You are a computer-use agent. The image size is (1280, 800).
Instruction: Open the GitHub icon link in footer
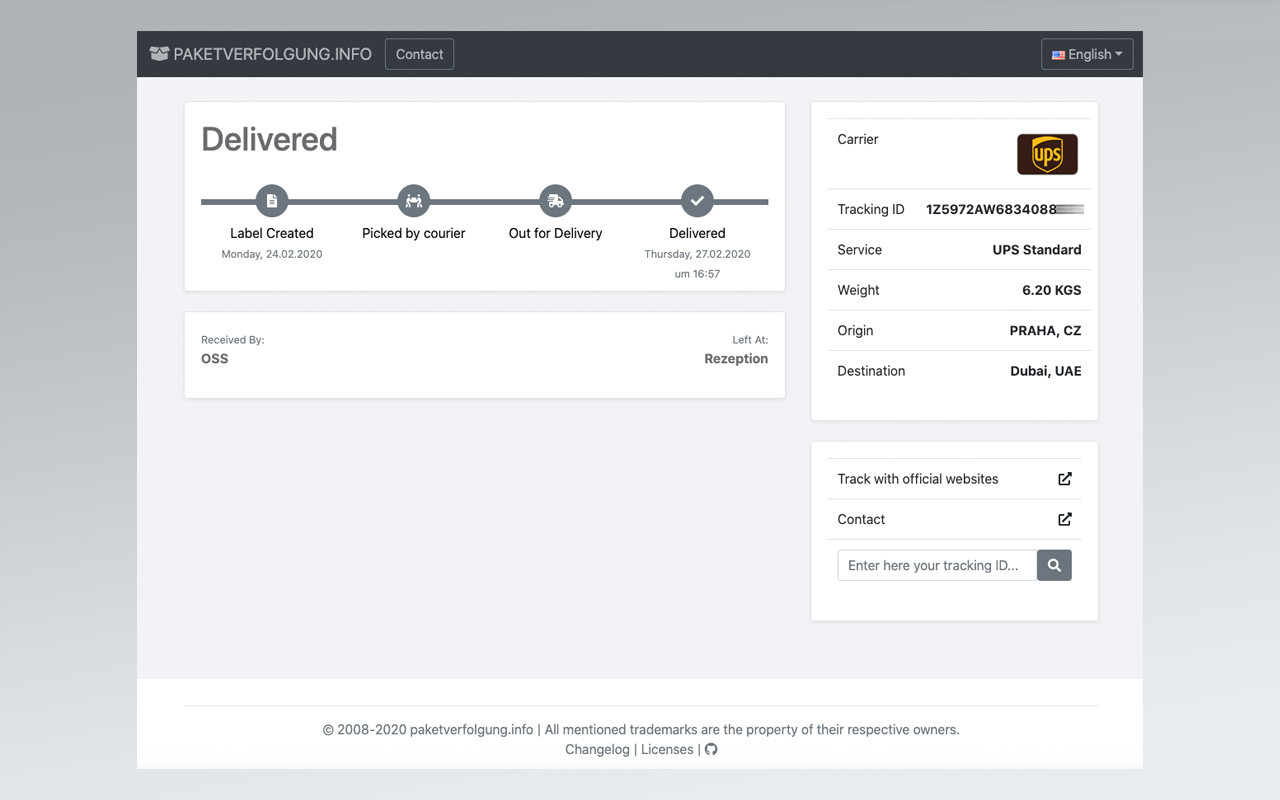point(711,749)
